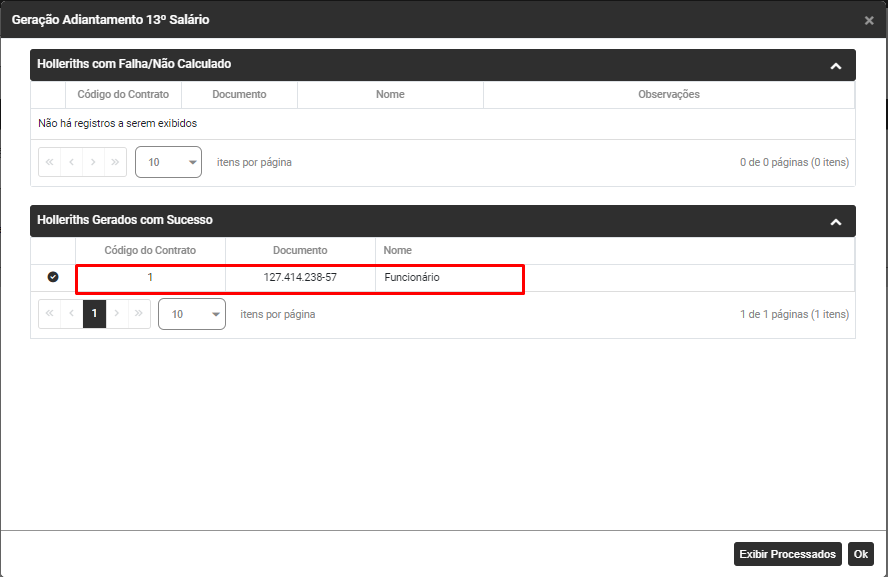Screen dimensions: 888x577
Task: Go to previous page in success holleriths pager
Action: point(72,314)
